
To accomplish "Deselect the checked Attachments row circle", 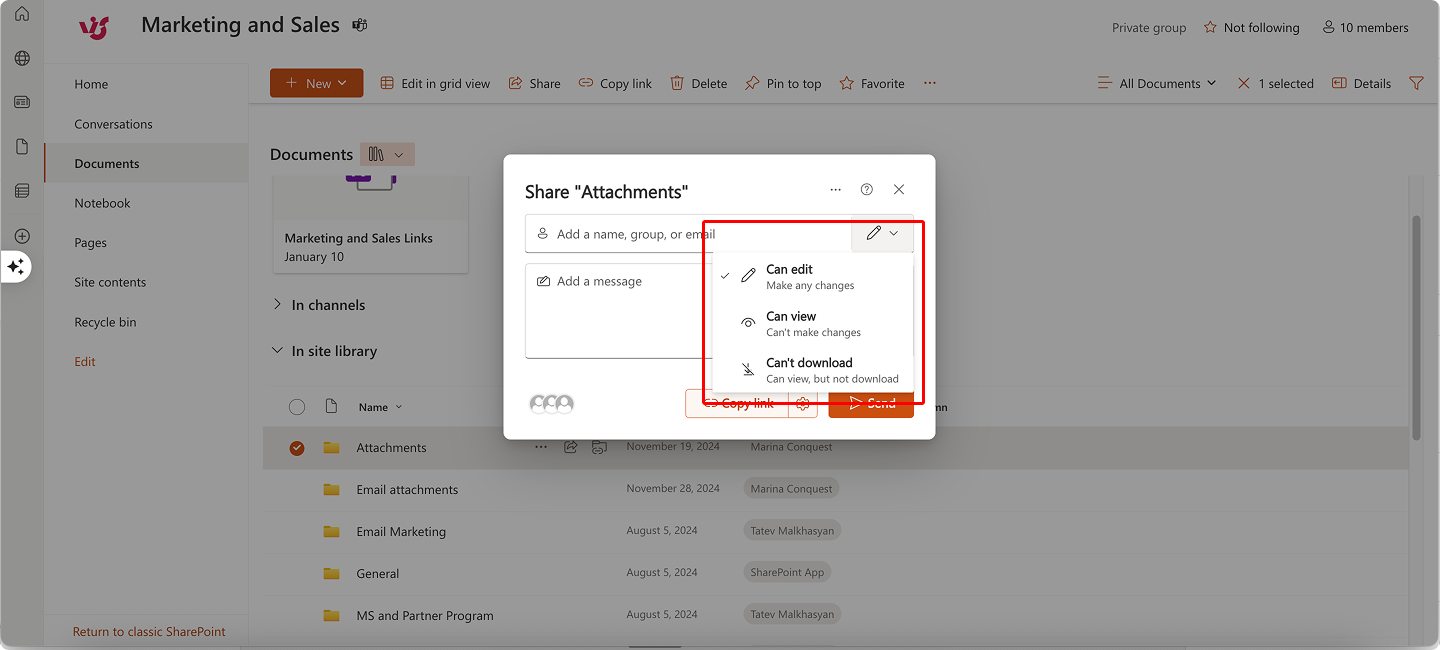I will click(x=297, y=447).
